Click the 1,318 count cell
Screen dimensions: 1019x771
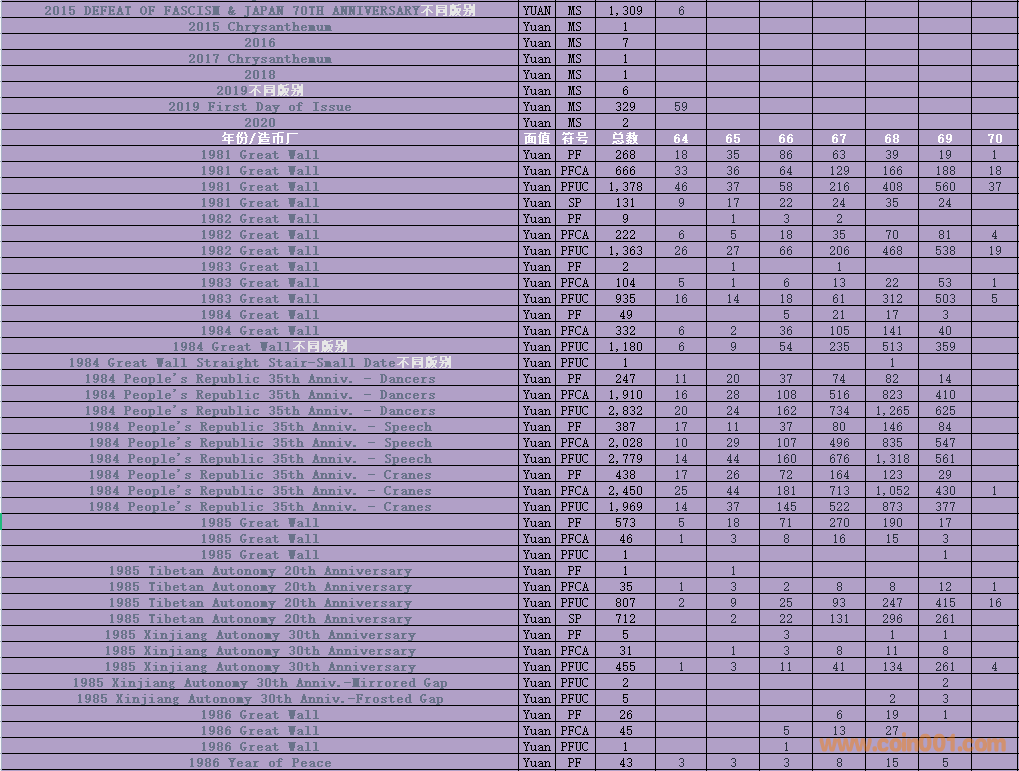891,459
